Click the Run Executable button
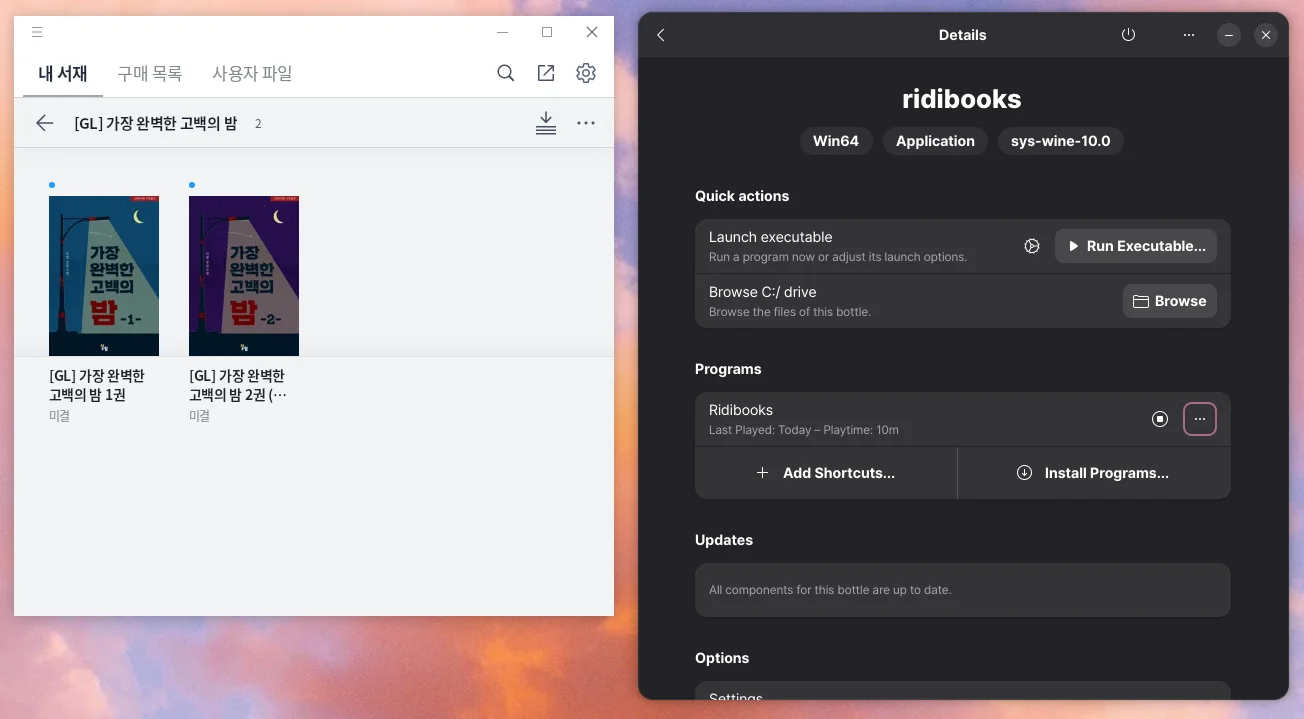The height and width of the screenshot is (719, 1304). (1135, 246)
